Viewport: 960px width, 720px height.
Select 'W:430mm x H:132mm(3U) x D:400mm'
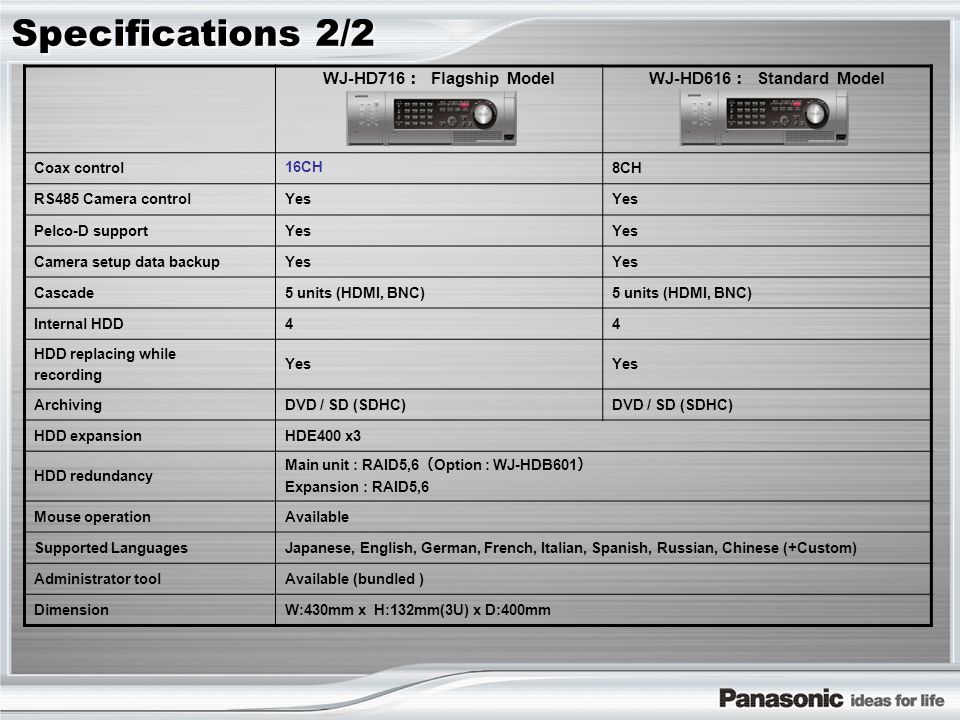tap(418, 610)
